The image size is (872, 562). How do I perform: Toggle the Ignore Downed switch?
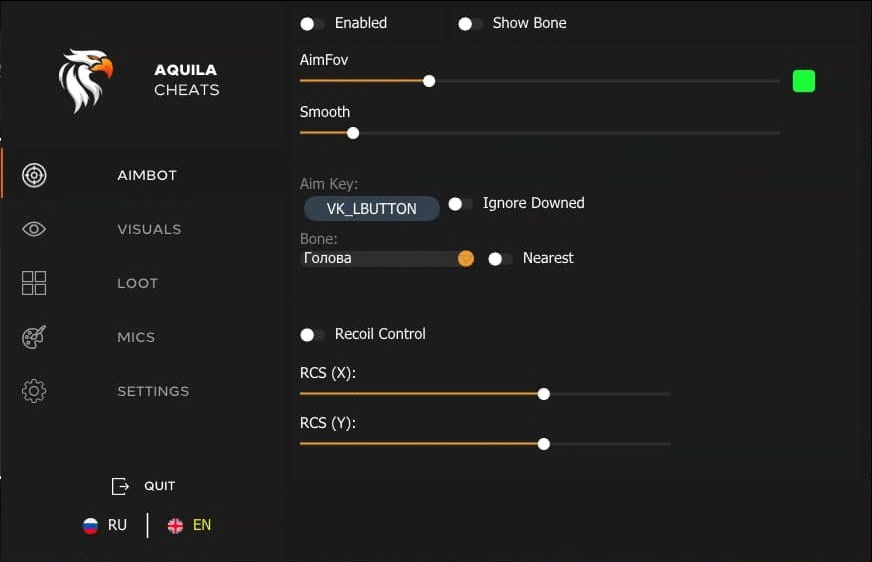pos(459,204)
